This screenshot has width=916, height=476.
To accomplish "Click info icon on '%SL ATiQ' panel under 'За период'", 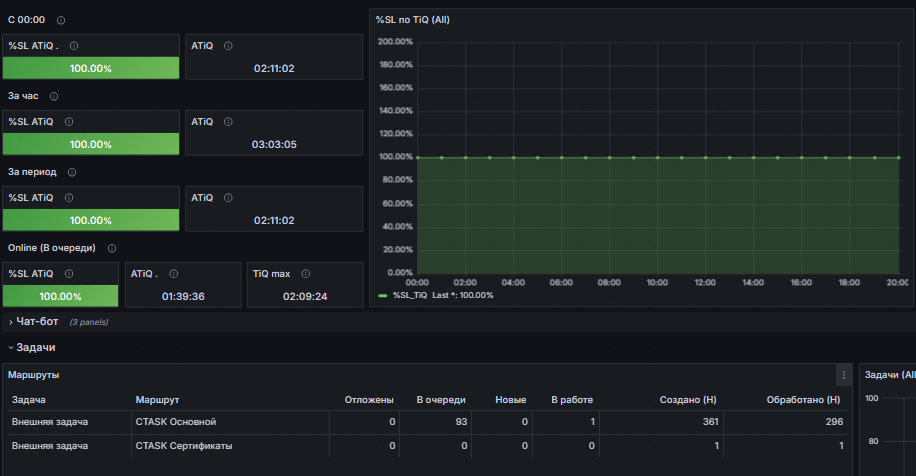I will coord(69,198).
